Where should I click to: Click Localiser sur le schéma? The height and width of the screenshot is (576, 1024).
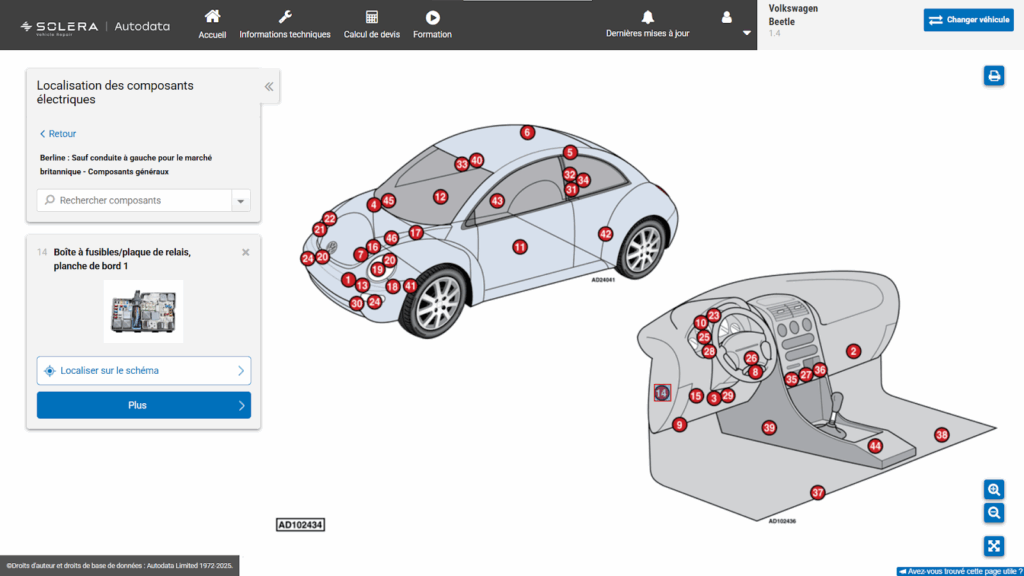144,370
